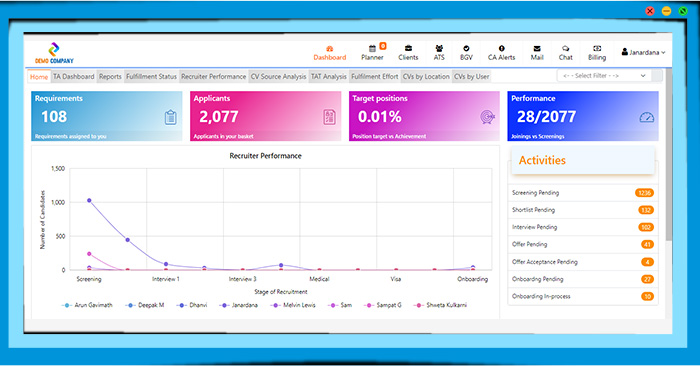Click the Recruiter Performance chart title
The width and height of the screenshot is (700, 366).
(x=265, y=156)
